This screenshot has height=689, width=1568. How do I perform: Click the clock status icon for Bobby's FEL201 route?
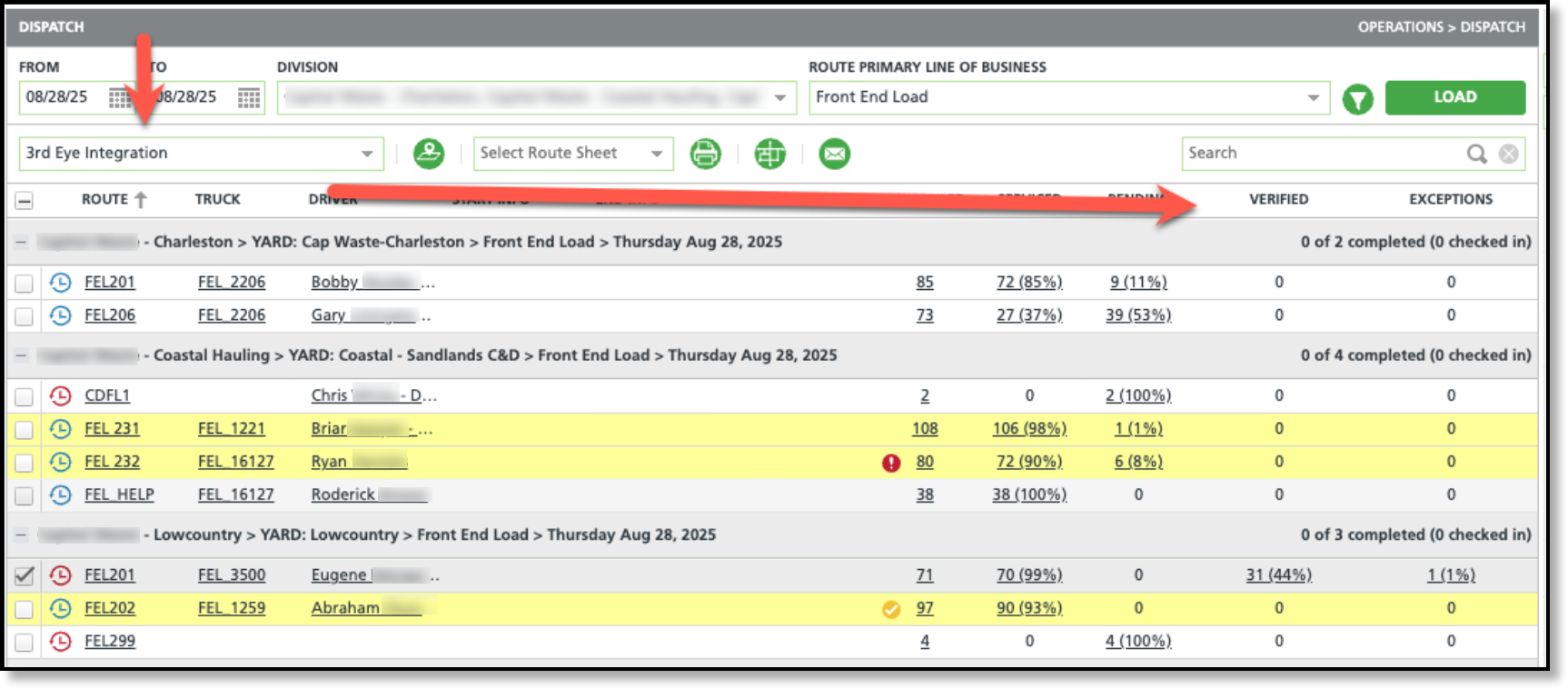pos(60,283)
